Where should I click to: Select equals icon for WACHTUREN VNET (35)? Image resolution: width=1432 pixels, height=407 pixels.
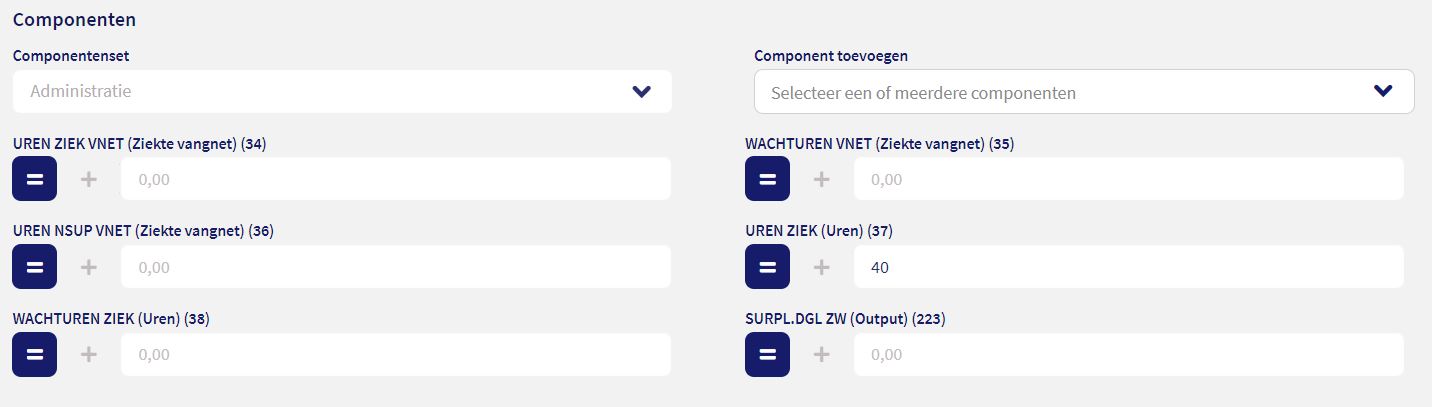pos(767,179)
